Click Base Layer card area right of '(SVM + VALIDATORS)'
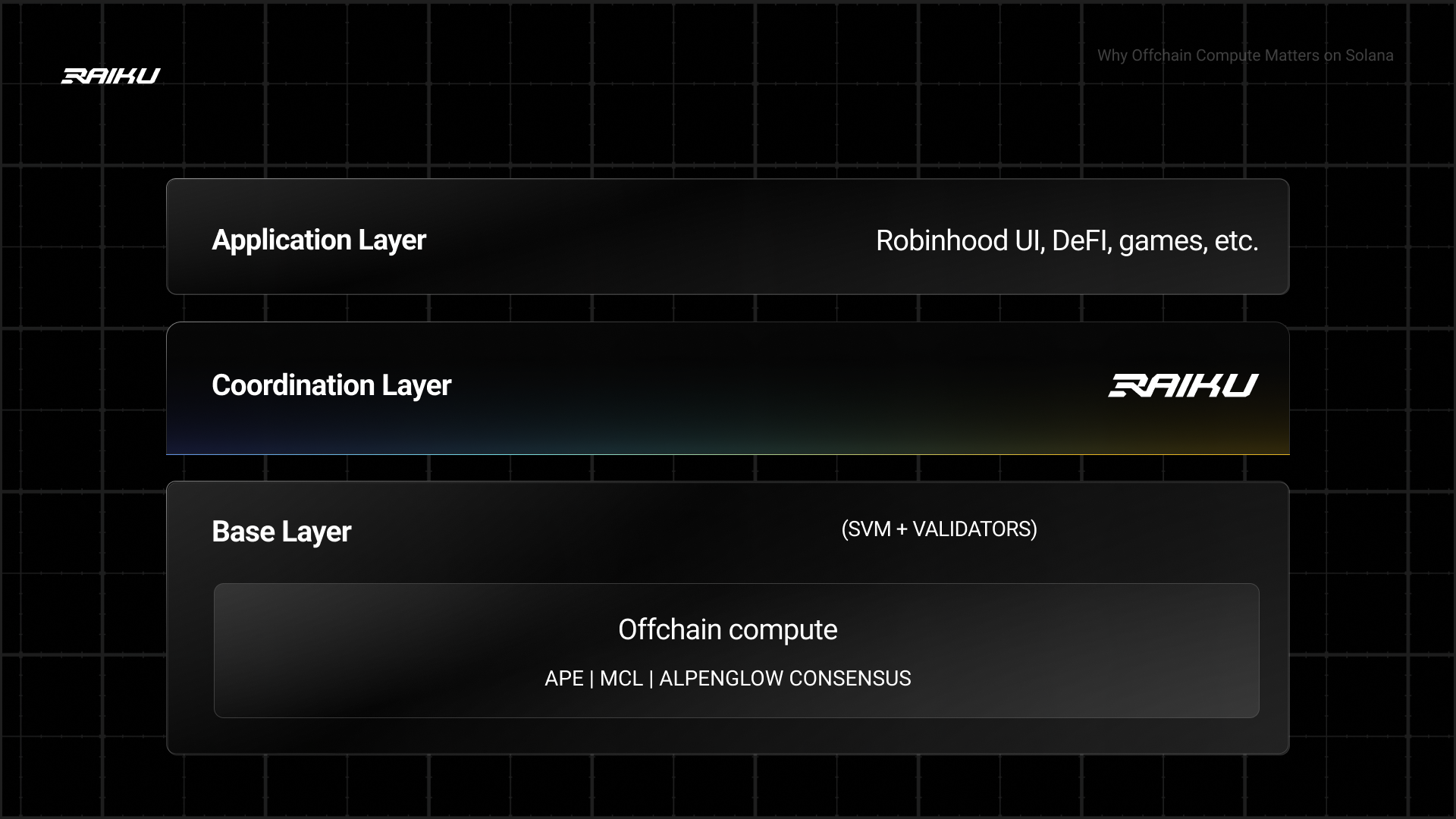Screen dimensions: 1456x819 [x=1160, y=529]
